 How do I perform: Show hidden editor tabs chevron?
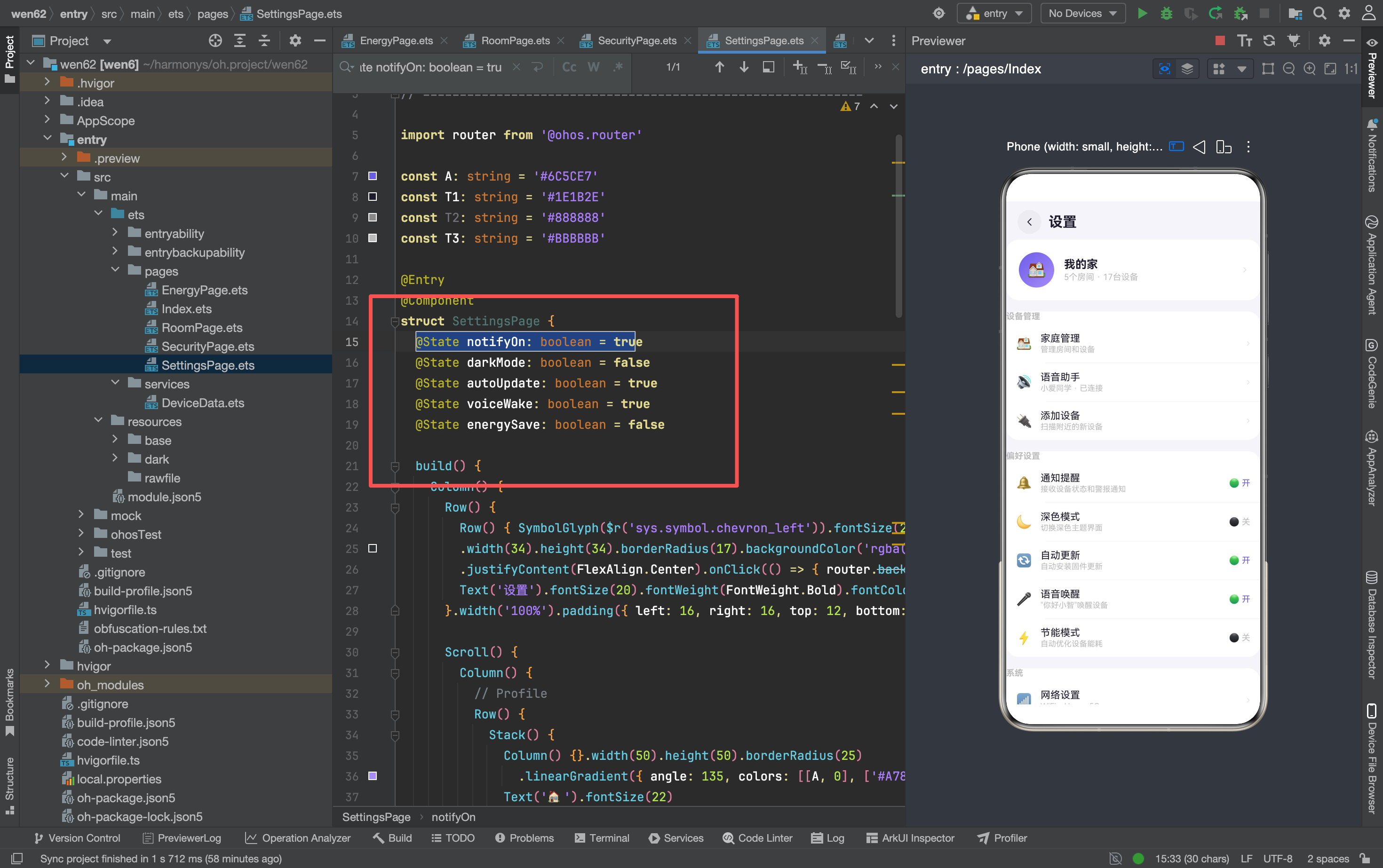[868, 40]
